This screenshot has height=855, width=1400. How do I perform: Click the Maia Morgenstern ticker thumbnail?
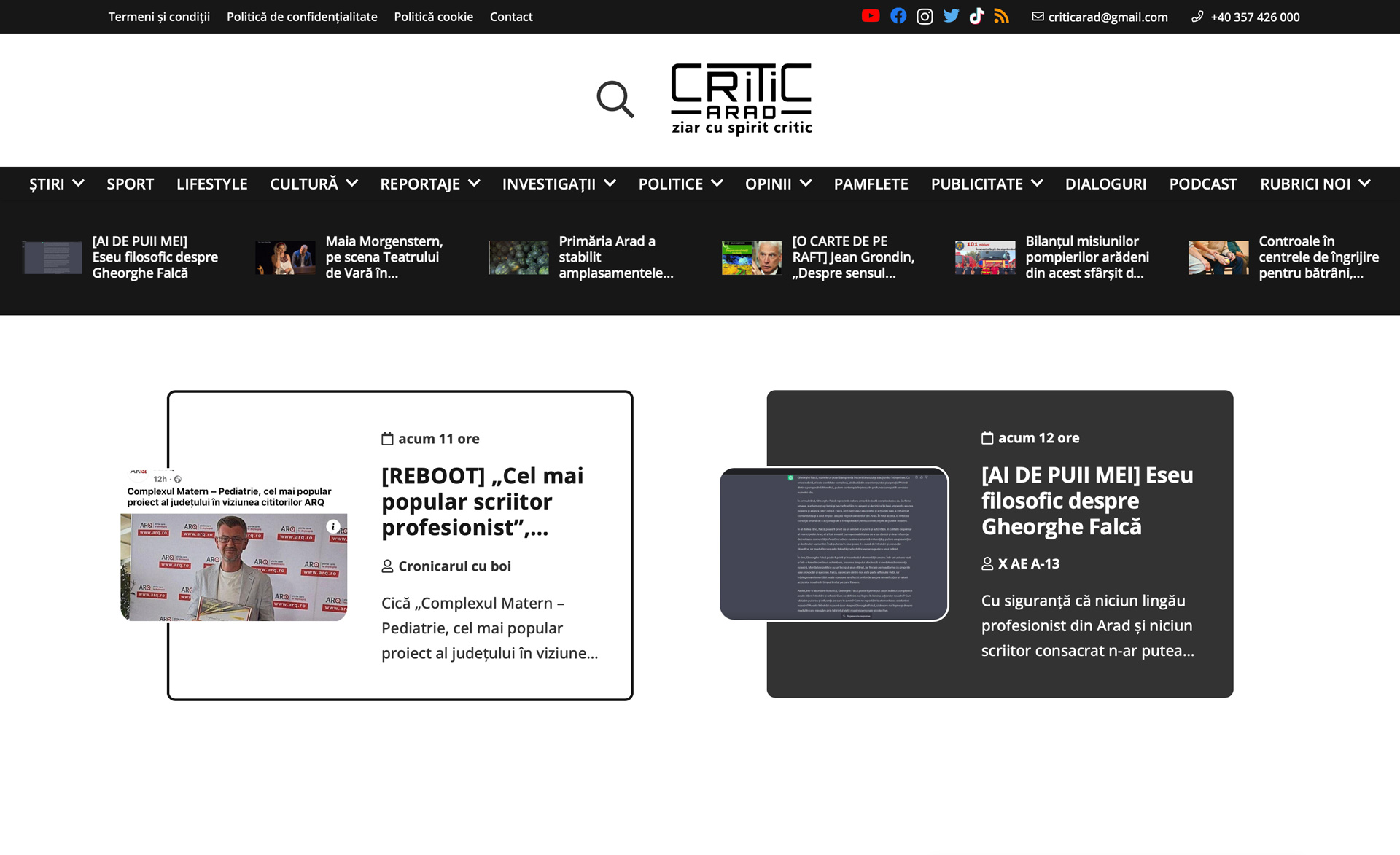(x=285, y=257)
